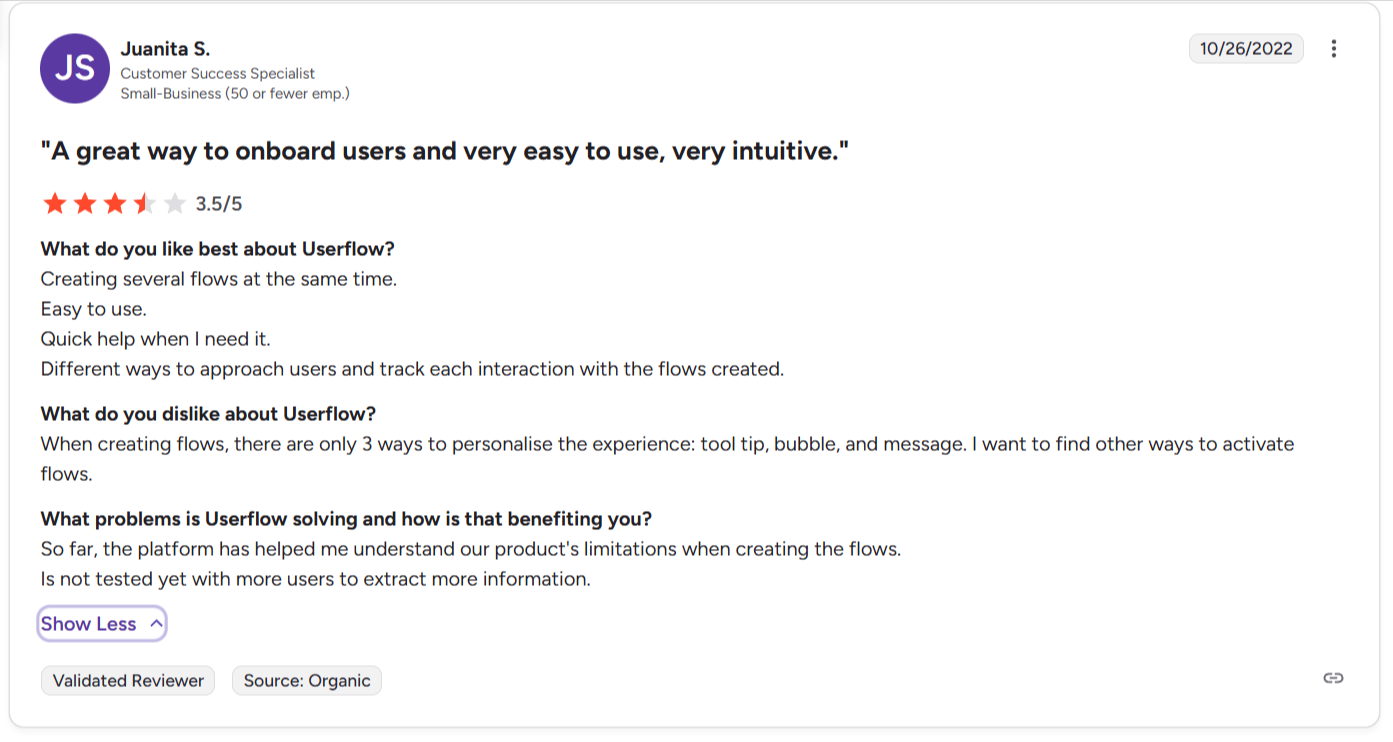Screen dimensions: 1393x742
Task: Click the Show Less chevron arrow
Action: tap(156, 623)
